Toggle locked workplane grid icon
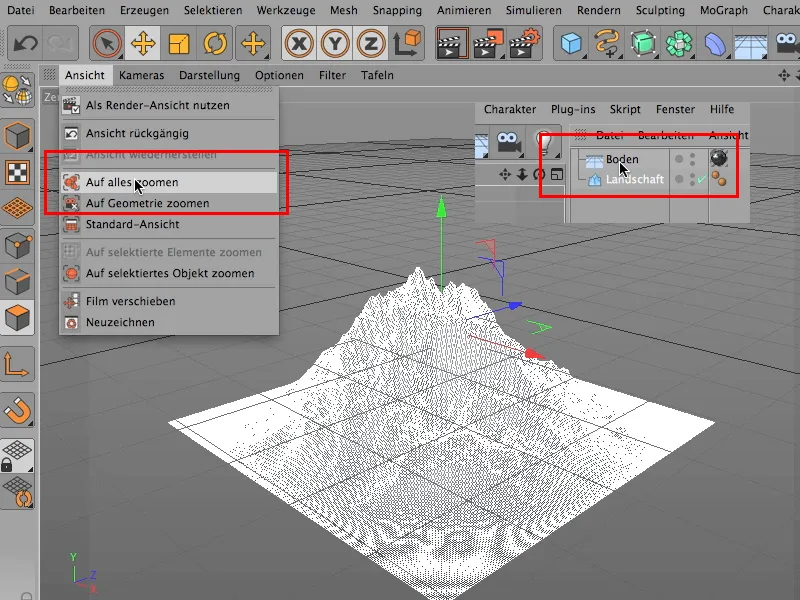This screenshot has width=800, height=600. tap(17, 456)
